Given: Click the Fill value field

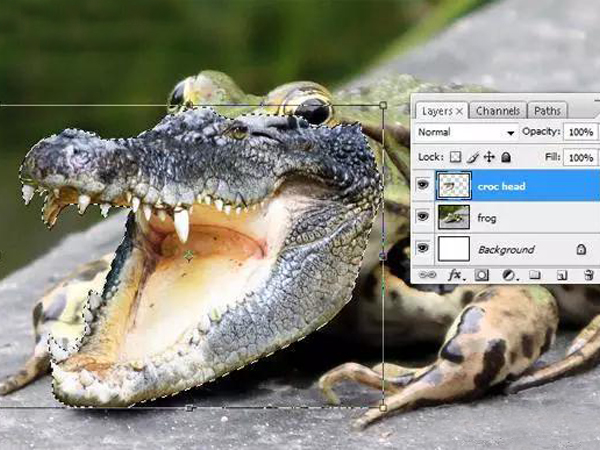Looking at the screenshot, I should (580, 157).
